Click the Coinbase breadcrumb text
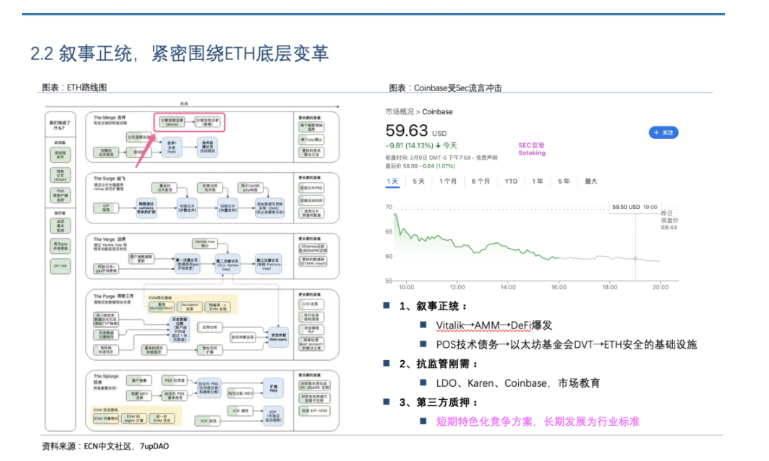This screenshot has width=769, height=461. pyautogui.click(x=437, y=112)
